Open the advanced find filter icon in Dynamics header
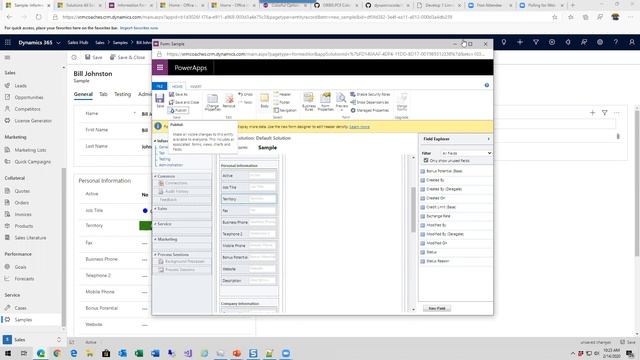Viewport: 640px width, 360px height. point(536,42)
